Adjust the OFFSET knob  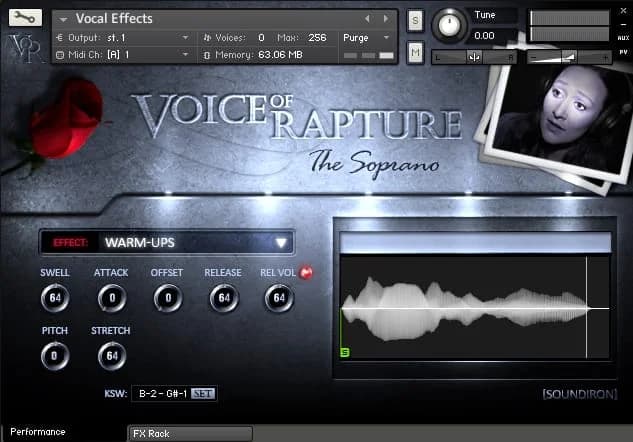point(168,298)
